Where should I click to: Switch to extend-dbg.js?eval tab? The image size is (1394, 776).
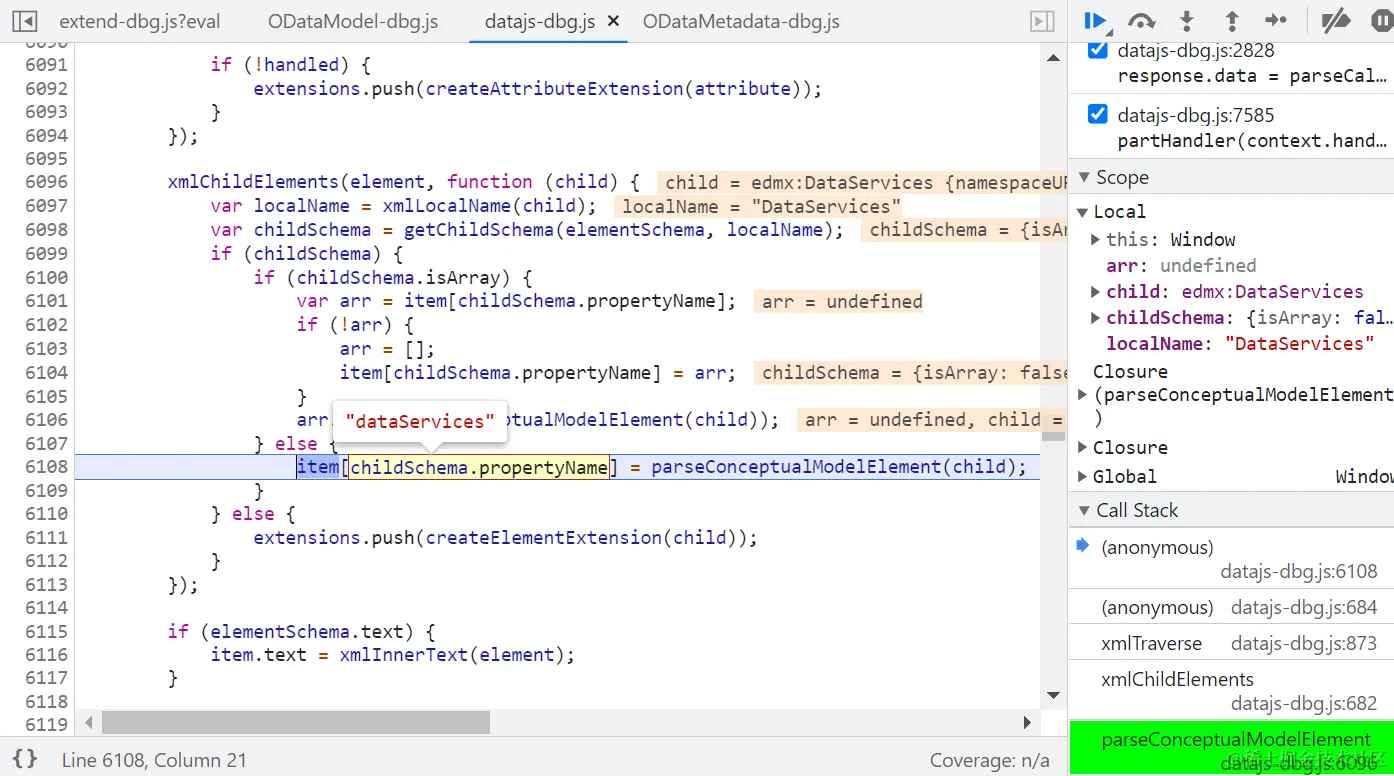(x=140, y=21)
